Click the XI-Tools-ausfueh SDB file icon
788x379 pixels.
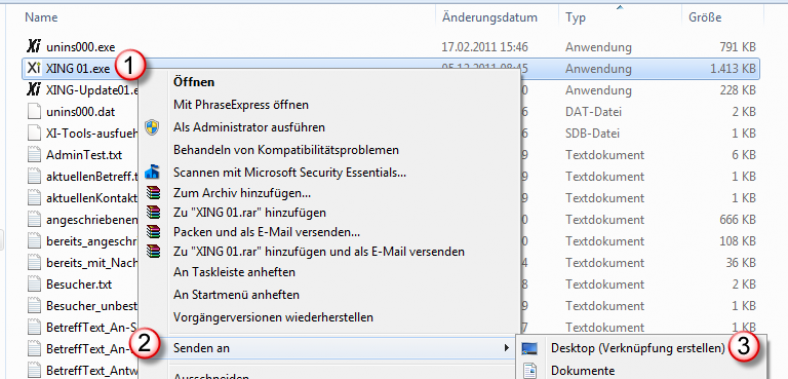click(34, 133)
